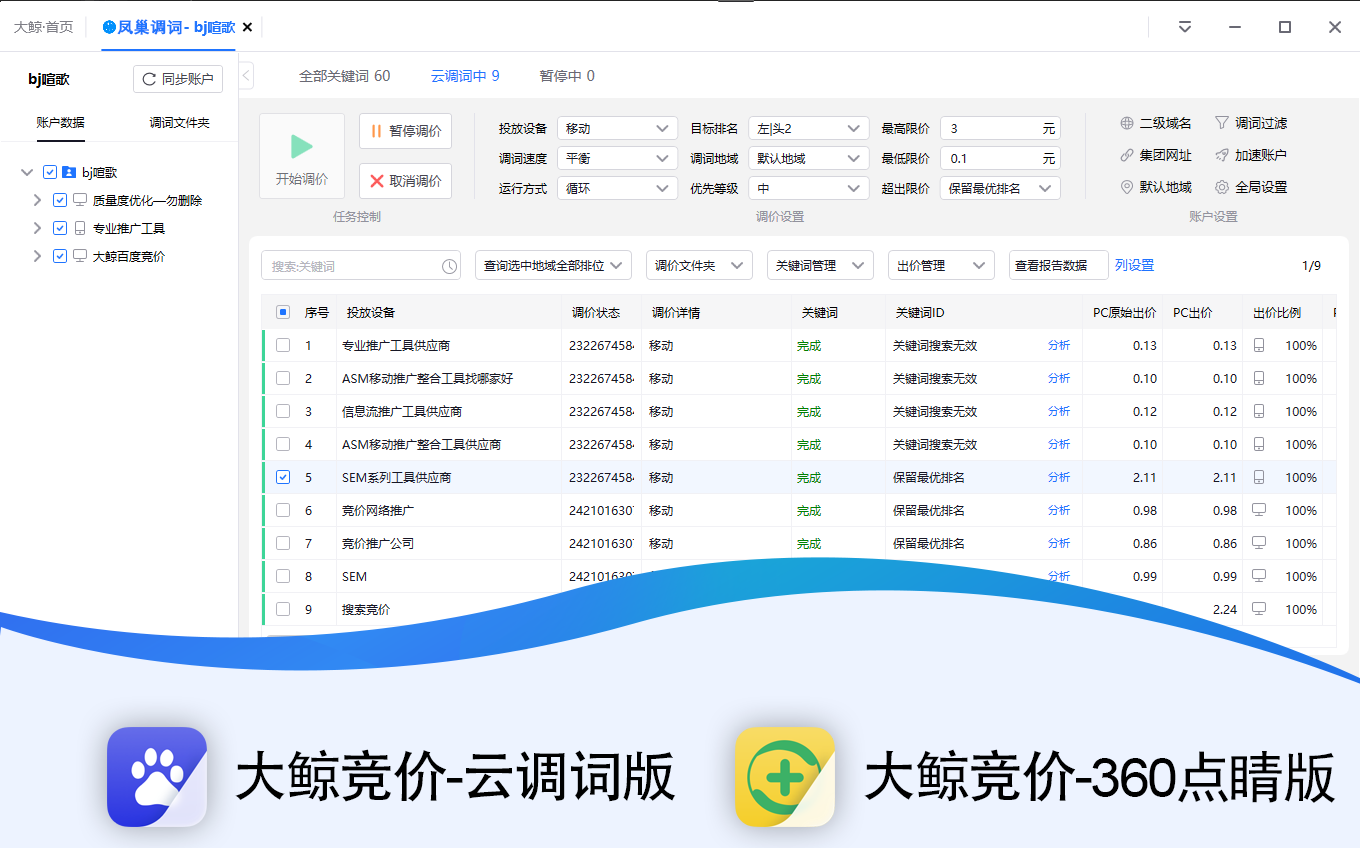The image size is (1360, 848).
Task: Open the 调词速度 dropdown showing 平衡
Action: click(618, 158)
